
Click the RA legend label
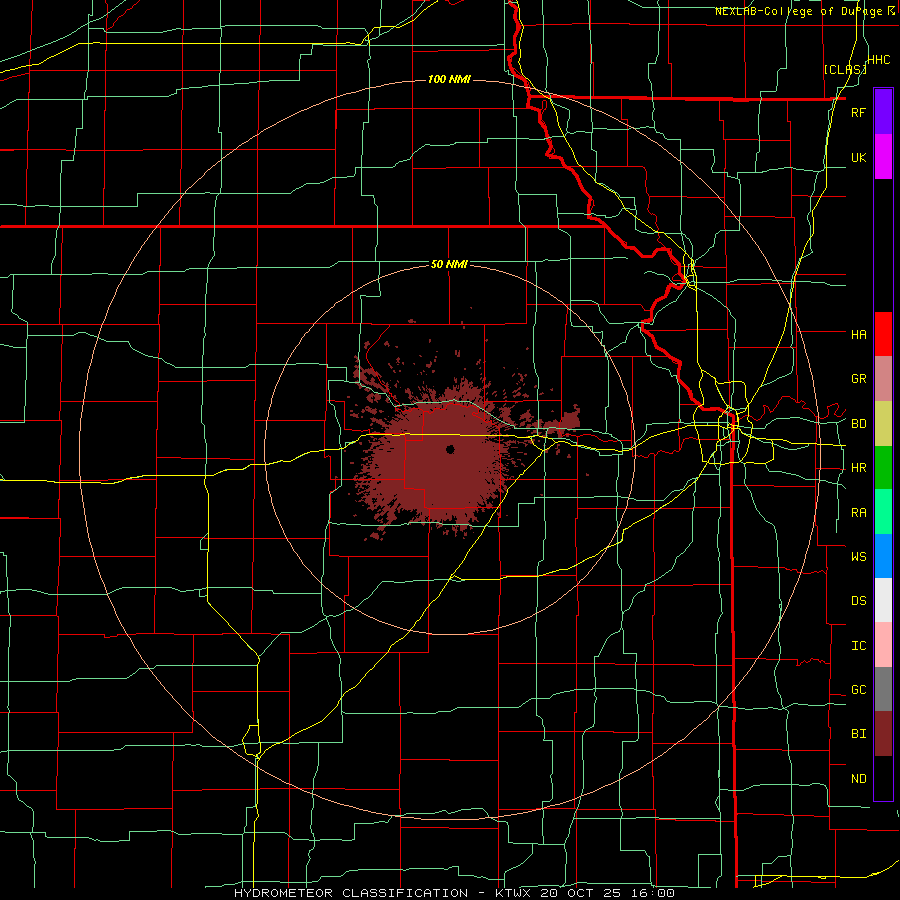[x=858, y=513]
